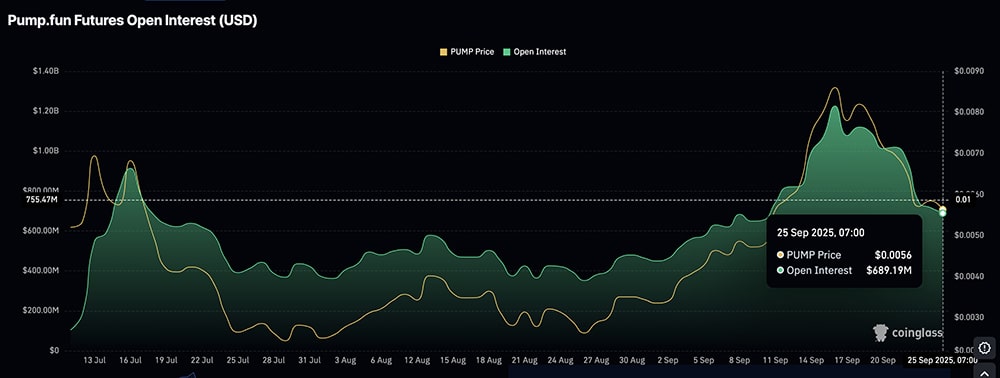
Task: Click the 31 Jul date label
Action: coord(310,361)
